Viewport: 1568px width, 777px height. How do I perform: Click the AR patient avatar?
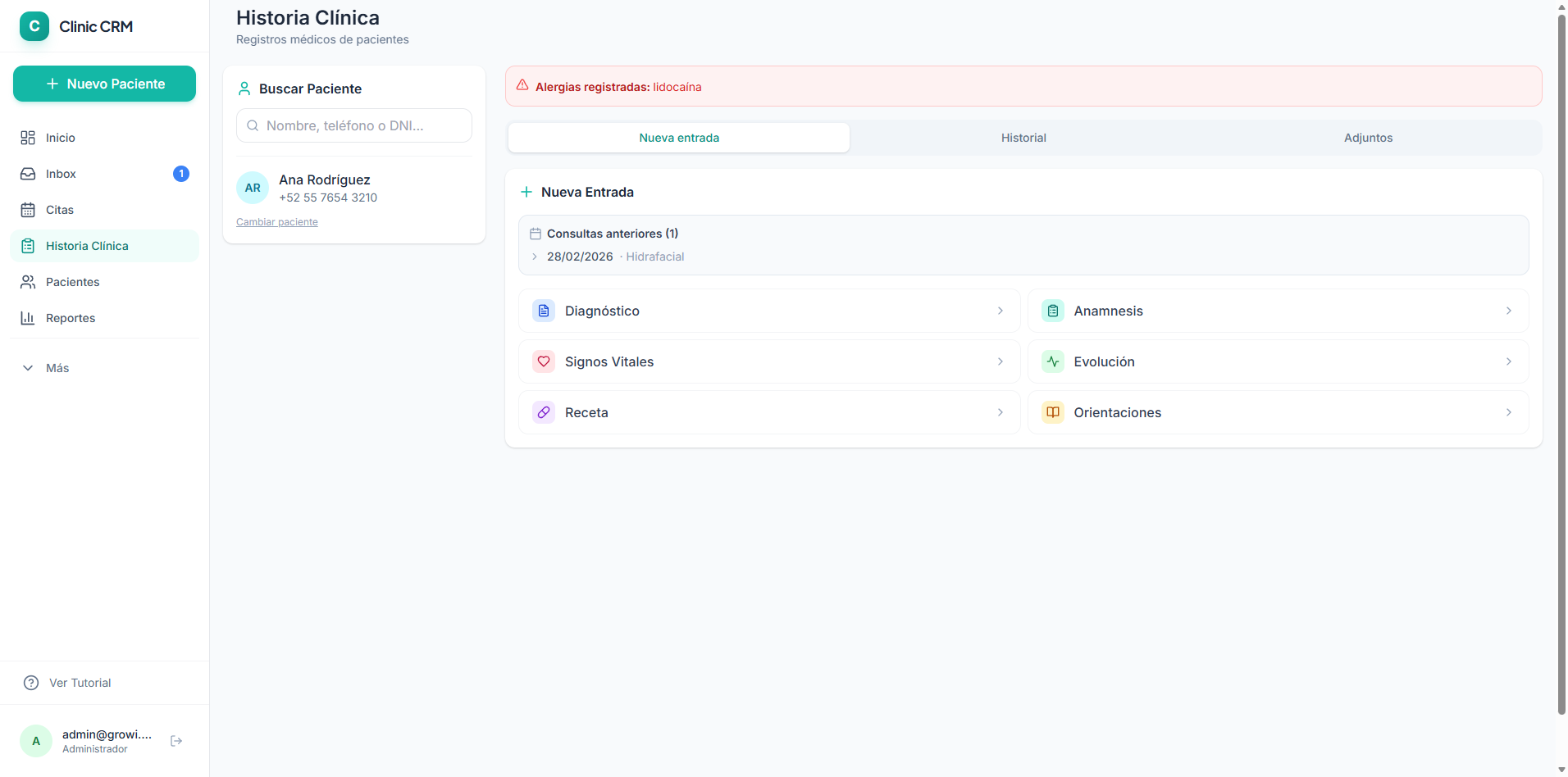pos(253,188)
